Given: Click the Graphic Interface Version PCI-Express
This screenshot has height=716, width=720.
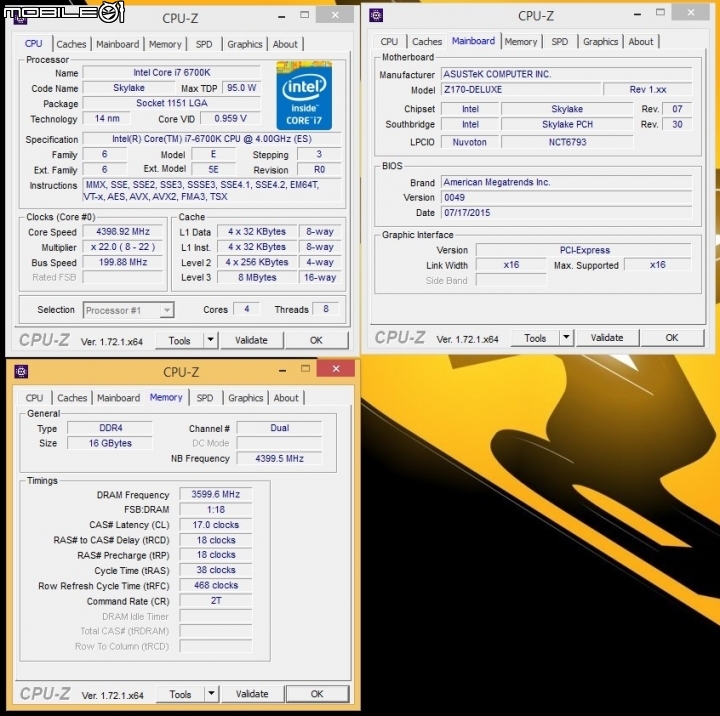Looking at the screenshot, I should (x=584, y=250).
